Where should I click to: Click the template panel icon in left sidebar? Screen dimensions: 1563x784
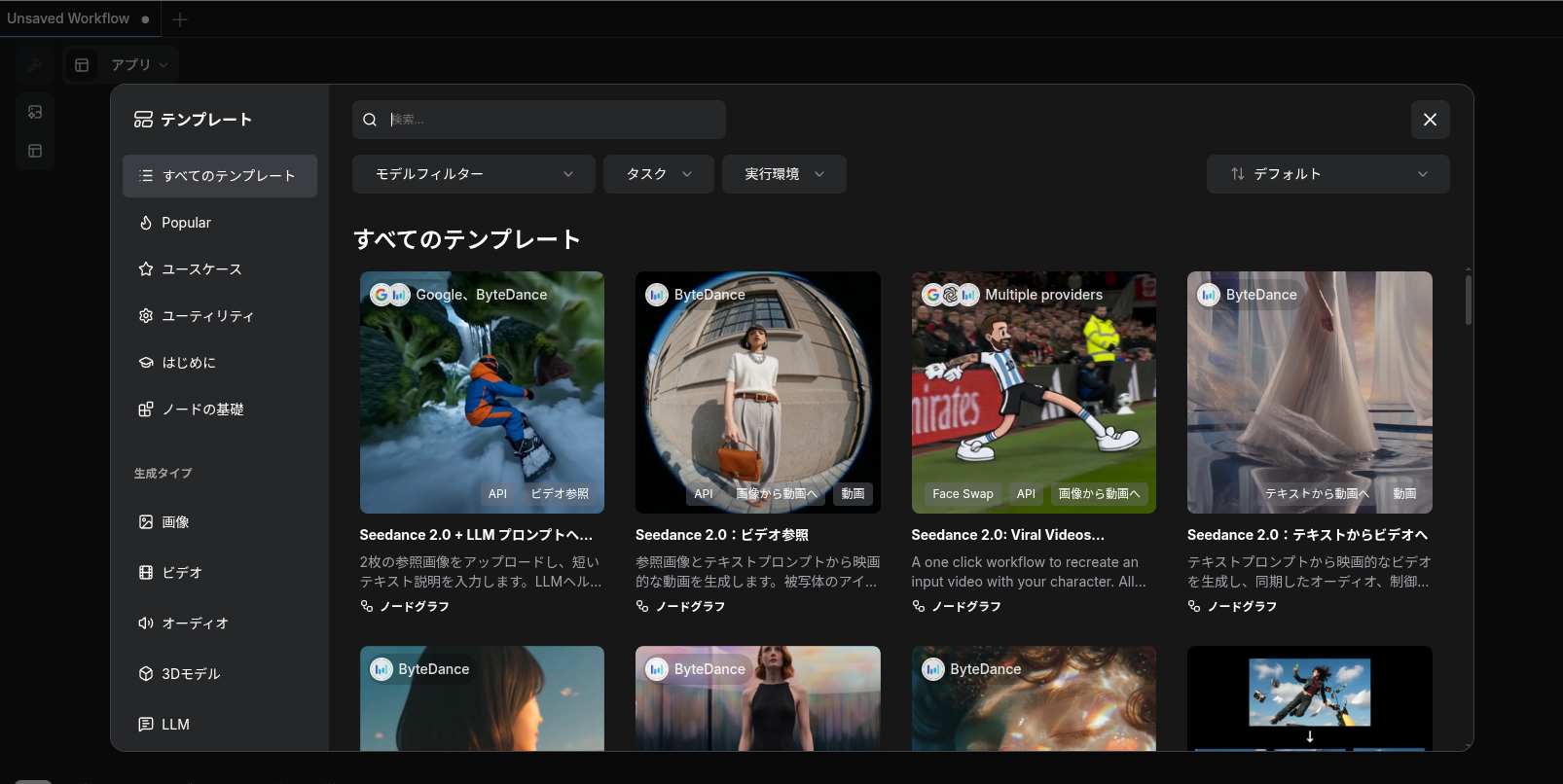(35, 151)
